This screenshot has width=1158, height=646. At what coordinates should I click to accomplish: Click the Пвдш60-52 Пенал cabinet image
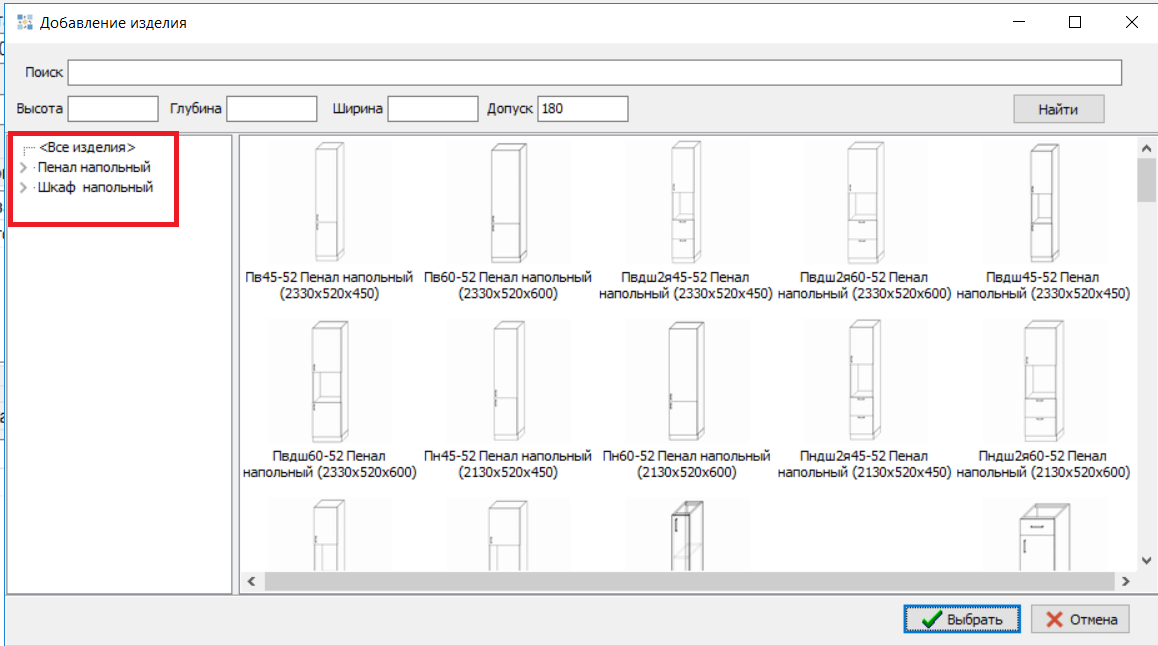[328, 382]
